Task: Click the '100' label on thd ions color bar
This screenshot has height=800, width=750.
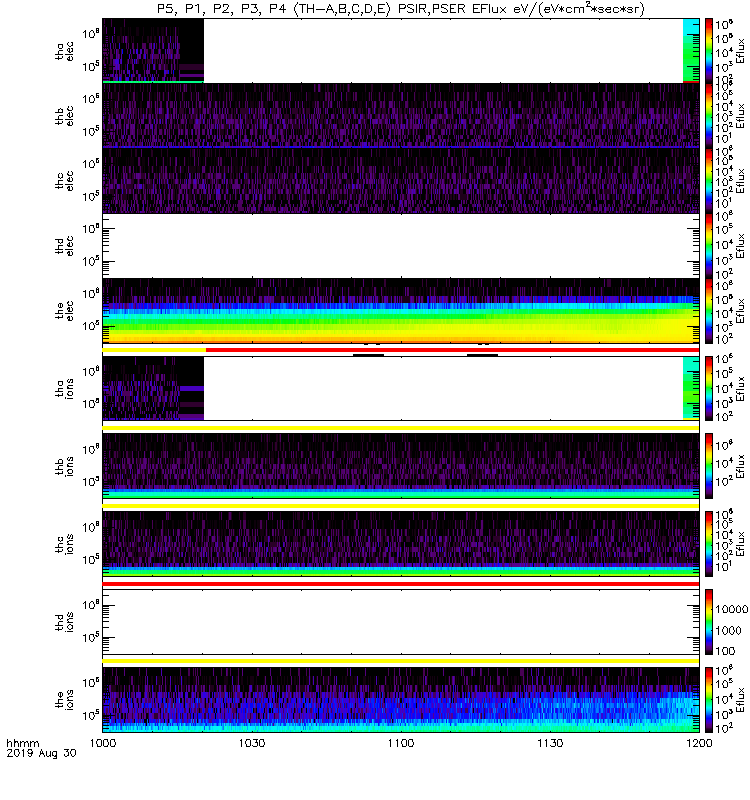Action: (x=725, y=651)
